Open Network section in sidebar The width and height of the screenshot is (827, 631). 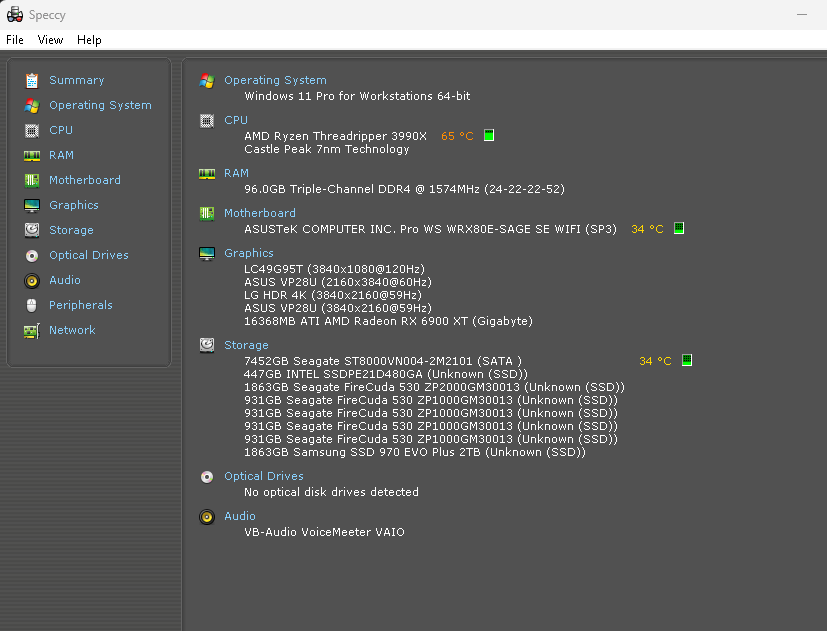pyautogui.click(x=72, y=330)
